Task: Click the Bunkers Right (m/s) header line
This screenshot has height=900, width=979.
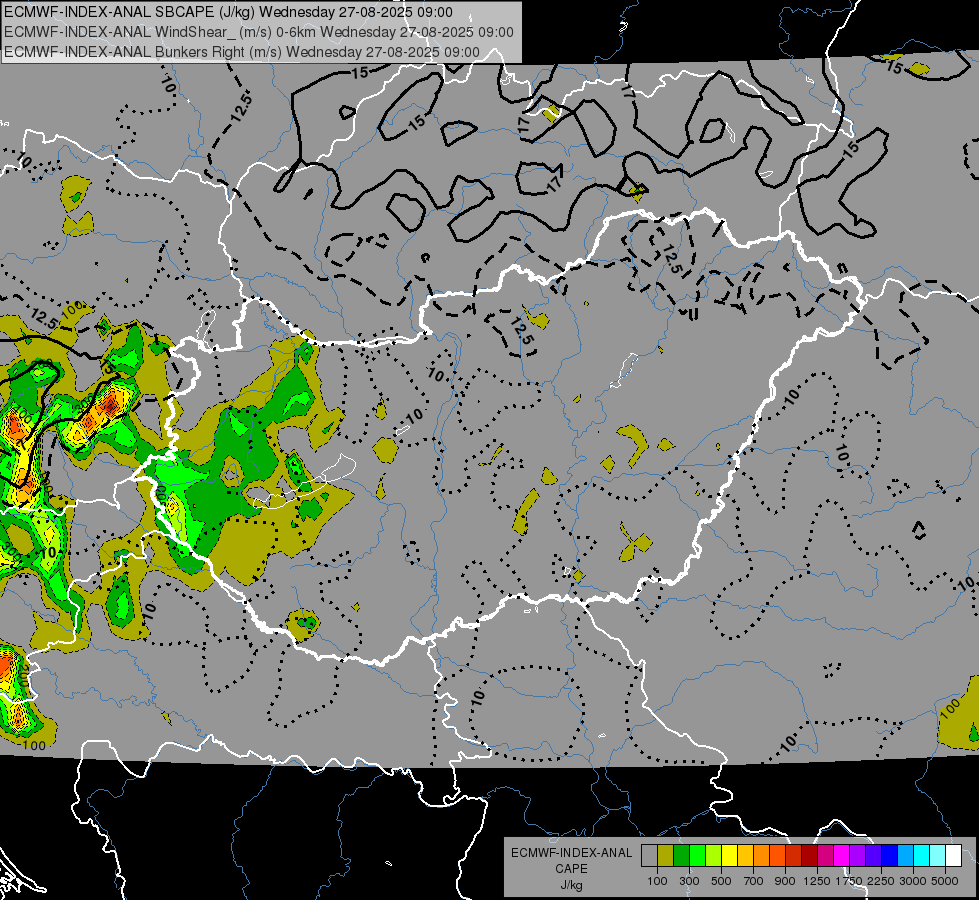Action: click(242, 52)
